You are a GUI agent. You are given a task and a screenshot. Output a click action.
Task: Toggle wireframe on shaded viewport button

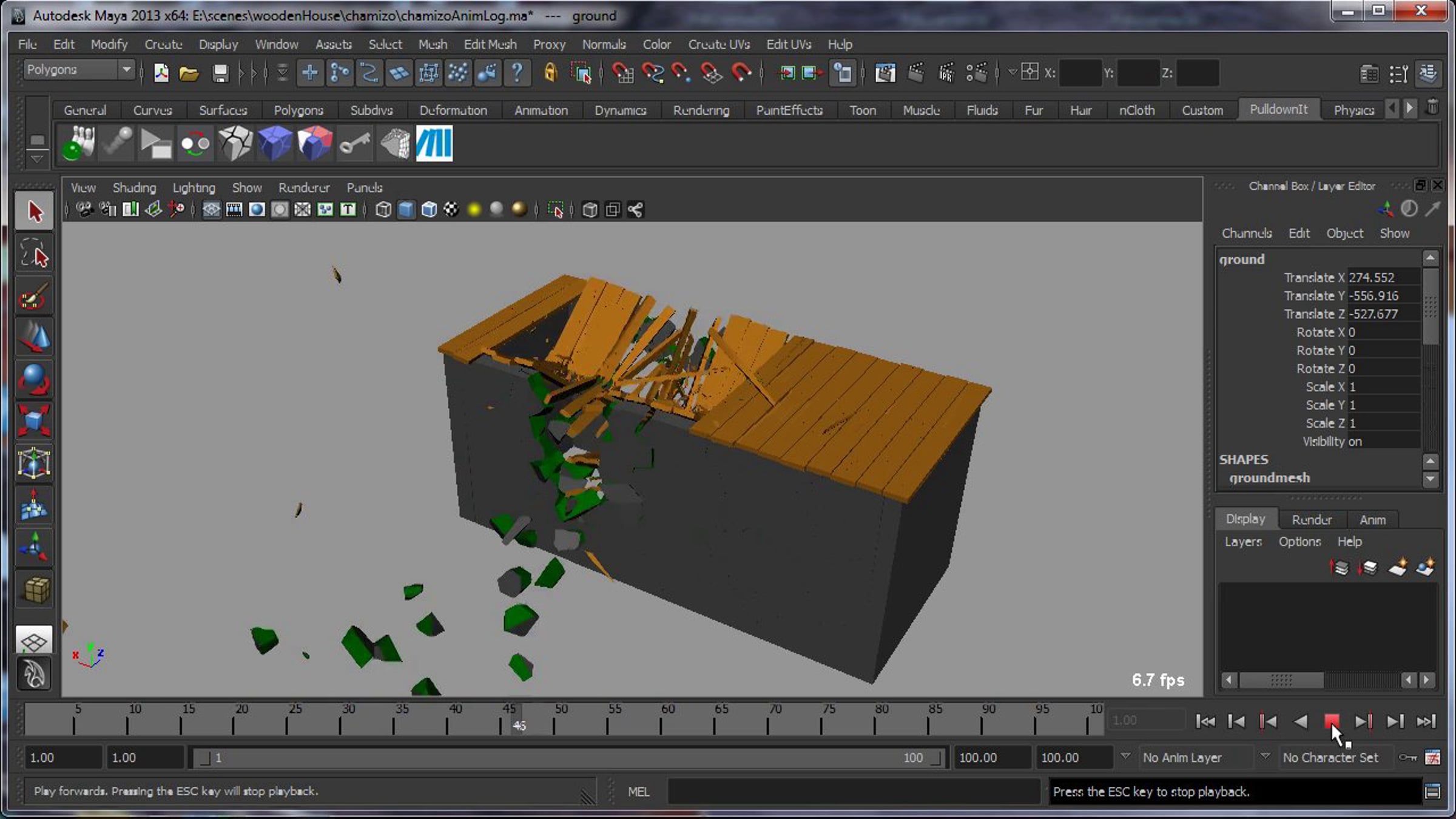click(429, 210)
